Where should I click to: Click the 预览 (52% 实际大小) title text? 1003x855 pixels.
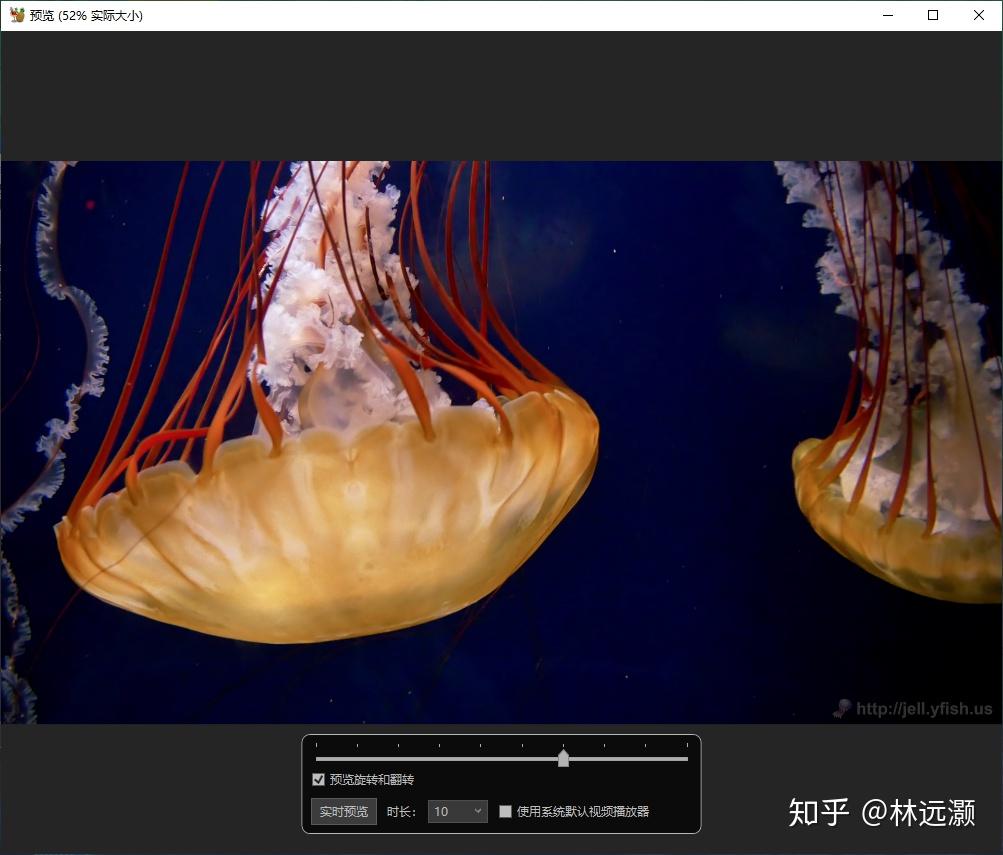click(87, 15)
